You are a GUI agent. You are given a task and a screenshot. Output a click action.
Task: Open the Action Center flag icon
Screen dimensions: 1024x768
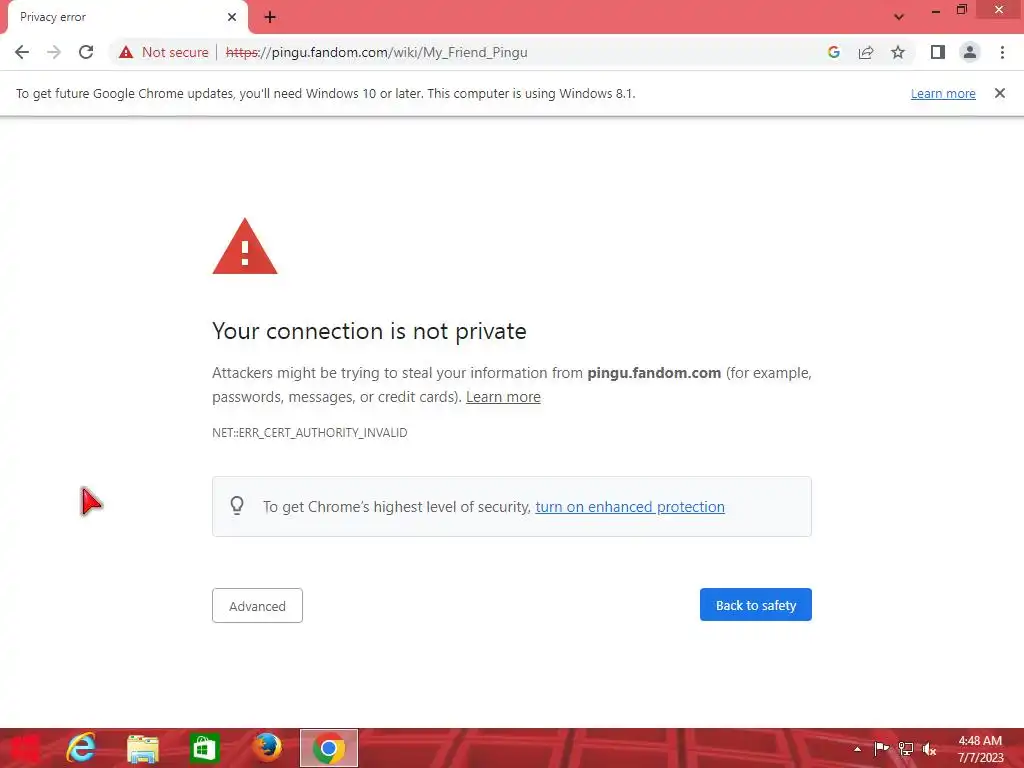881,748
